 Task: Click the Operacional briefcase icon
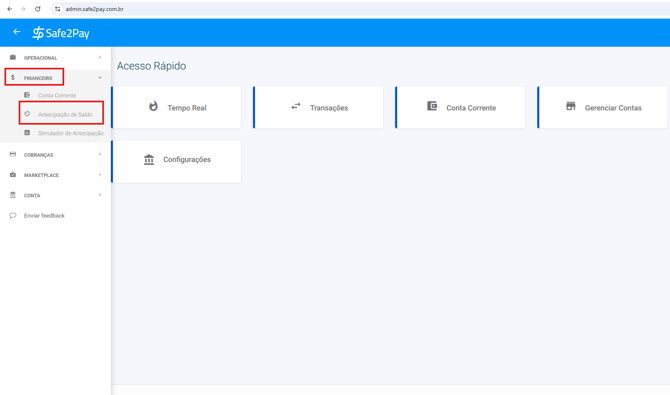[x=13, y=57]
